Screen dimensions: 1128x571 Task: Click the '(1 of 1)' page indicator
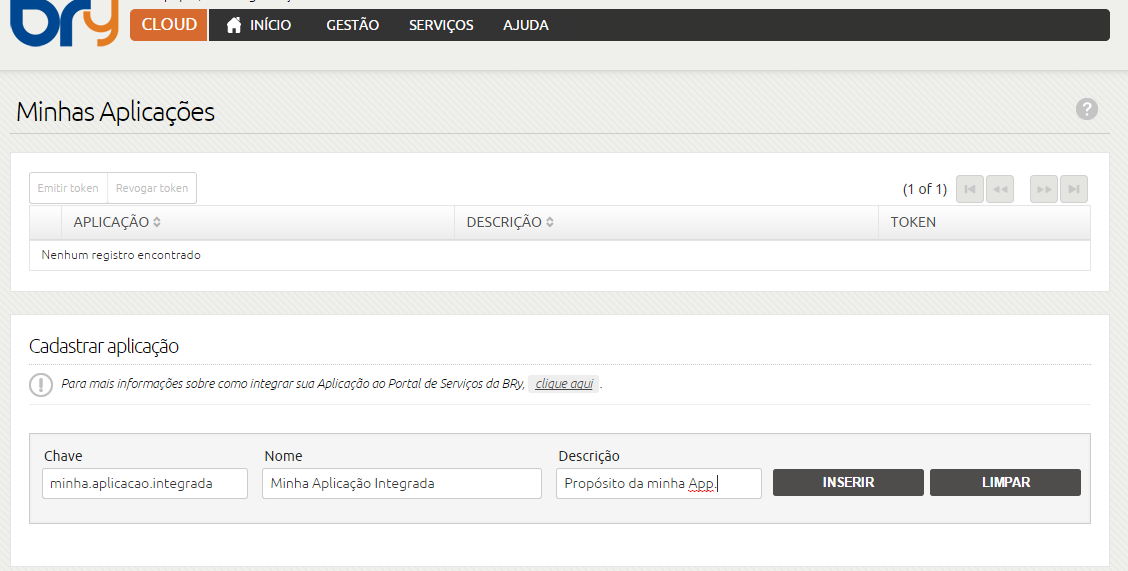[x=924, y=189]
